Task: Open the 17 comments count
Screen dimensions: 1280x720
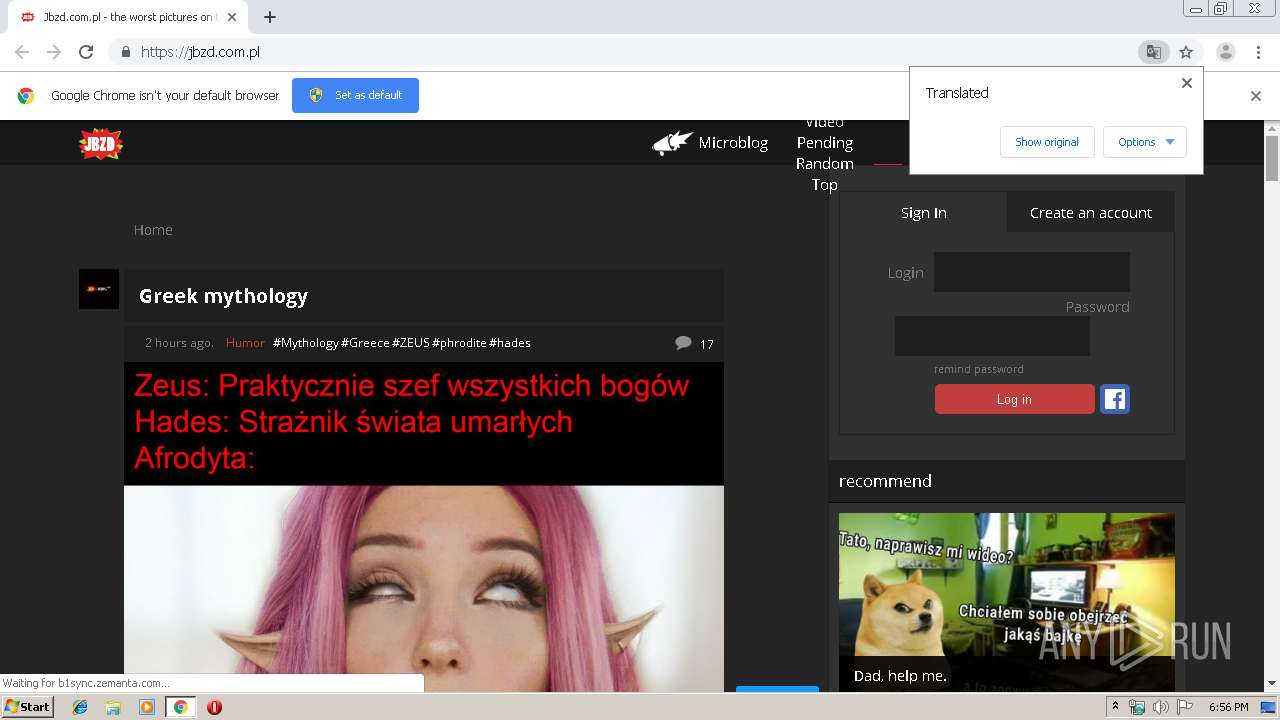Action: pyautogui.click(x=707, y=344)
